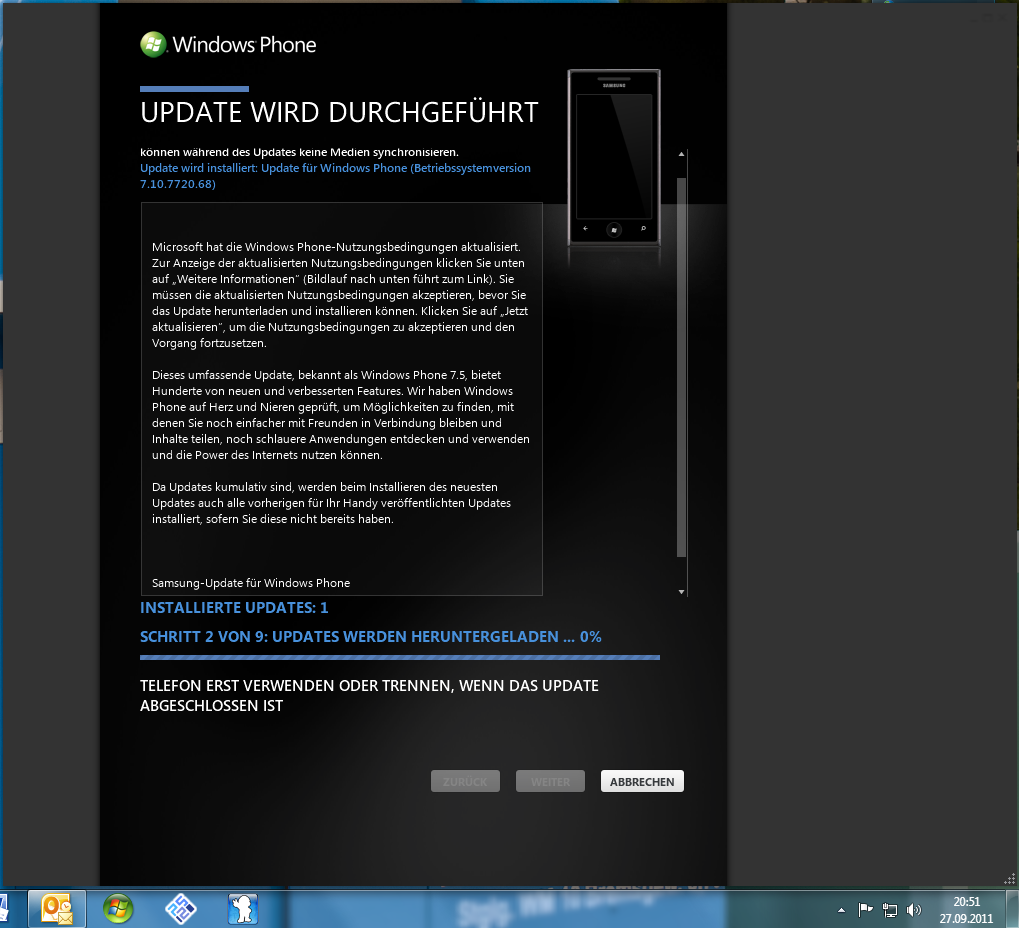Image resolution: width=1019 pixels, height=928 pixels.
Task: Open the blue diamond taskbar icon
Action: coord(181,909)
